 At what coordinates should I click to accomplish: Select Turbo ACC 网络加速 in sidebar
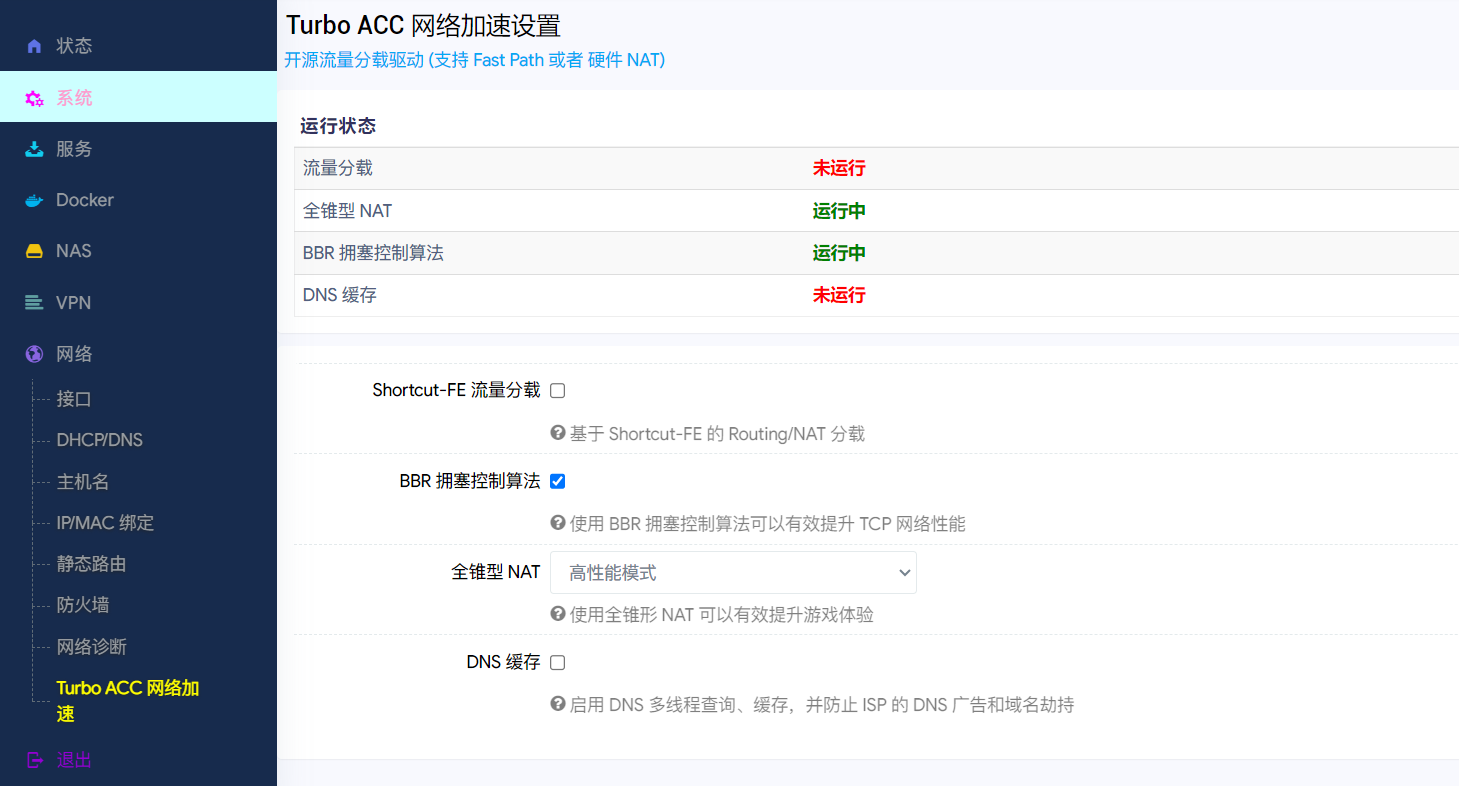128,701
